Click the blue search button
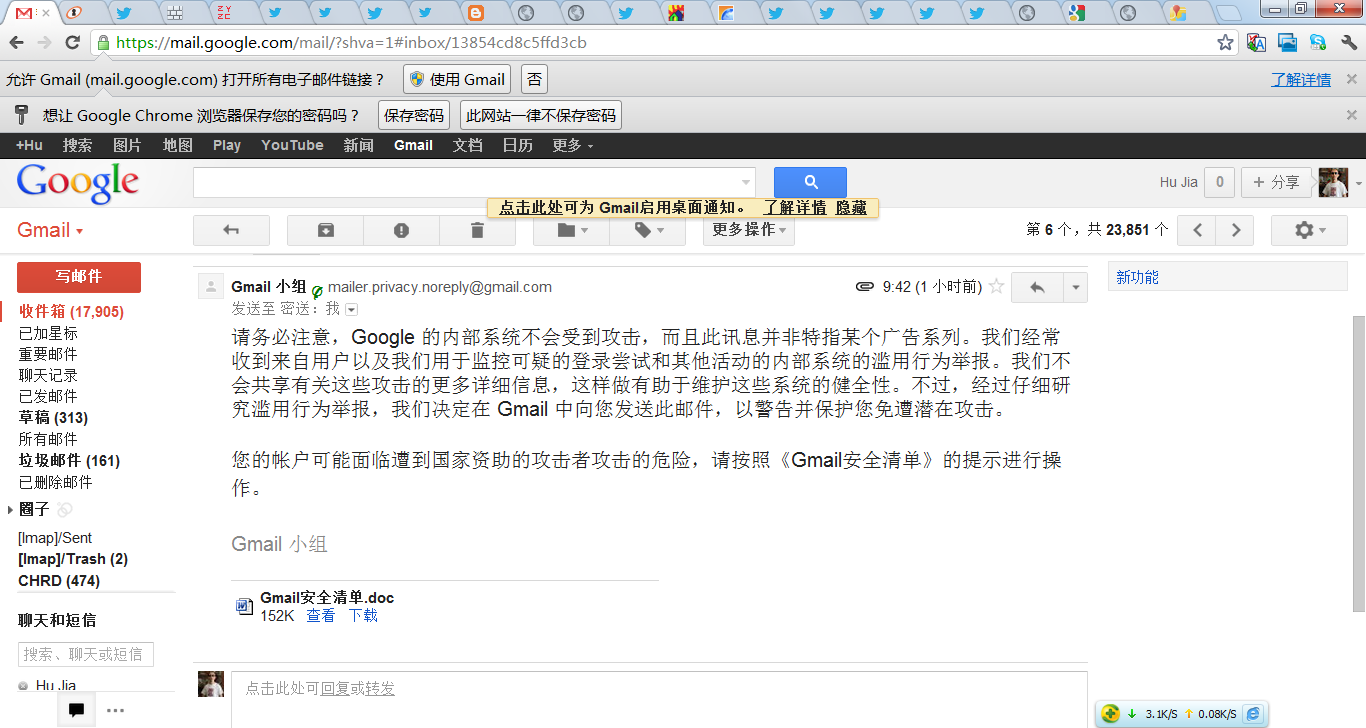 pyautogui.click(x=810, y=182)
